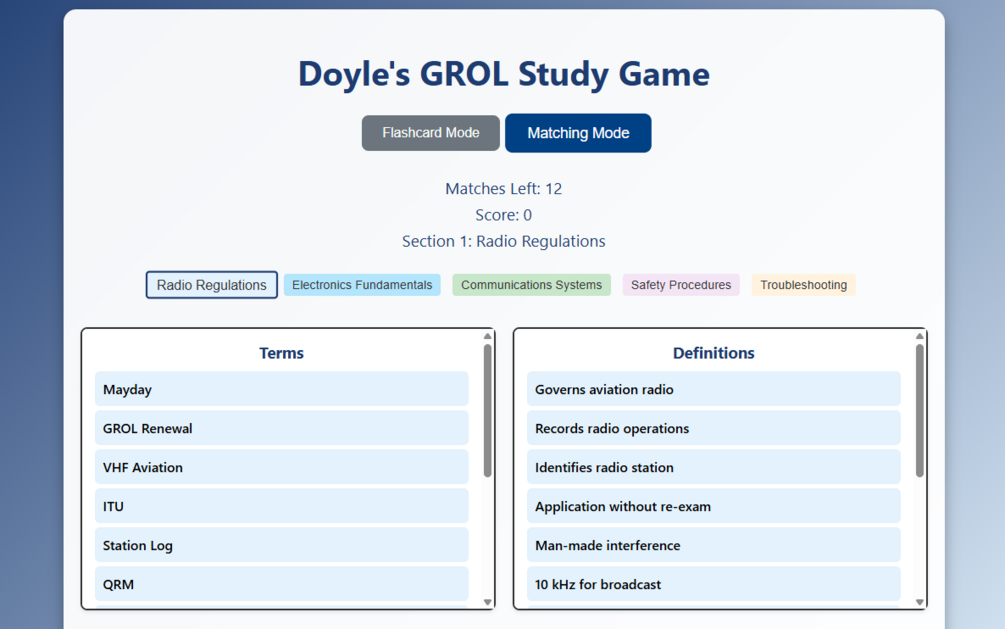Click the Definitions list scrollbar thumb
The width and height of the screenshot is (1005, 629).
[x=920, y=410]
